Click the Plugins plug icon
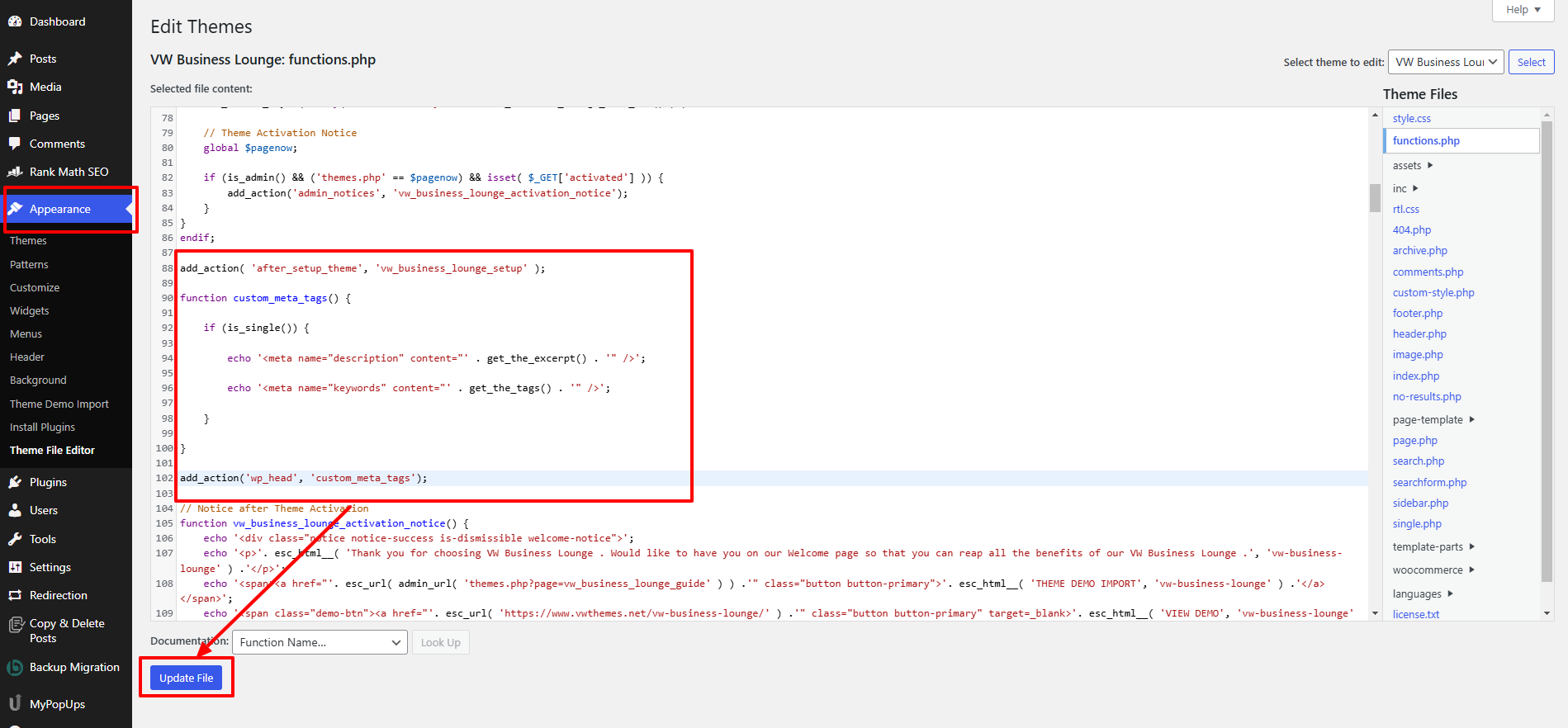This screenshot has height=728, width=1568. coord(15,482)
